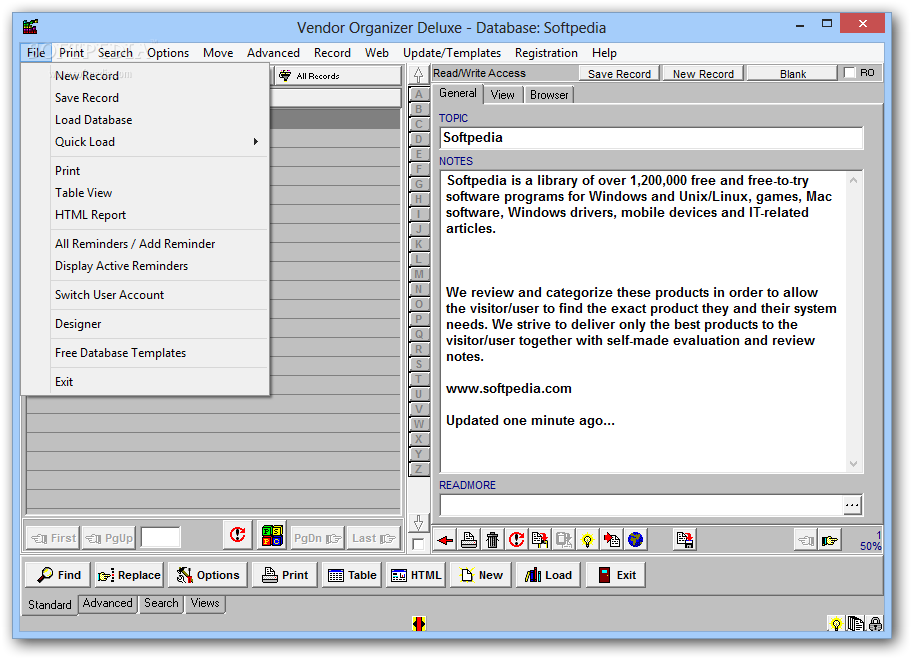Switch to the Advanced bottom tab

(x=108, y=603)
